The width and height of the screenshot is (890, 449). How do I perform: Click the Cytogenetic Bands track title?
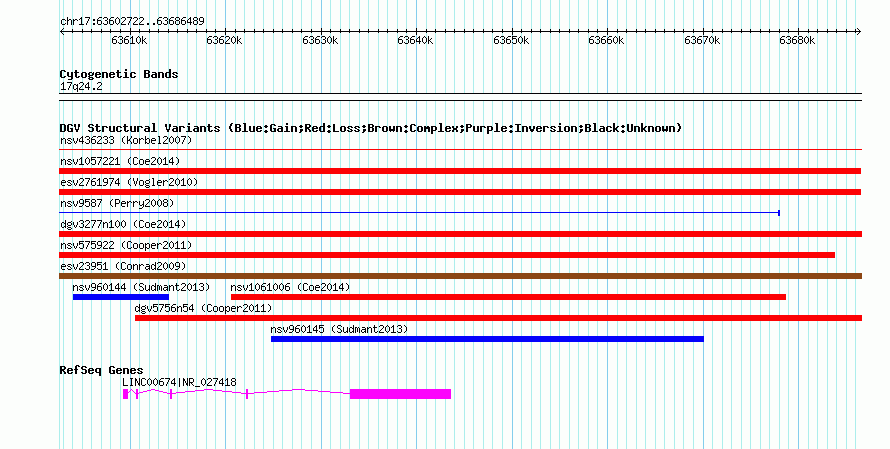click(119, 74)
